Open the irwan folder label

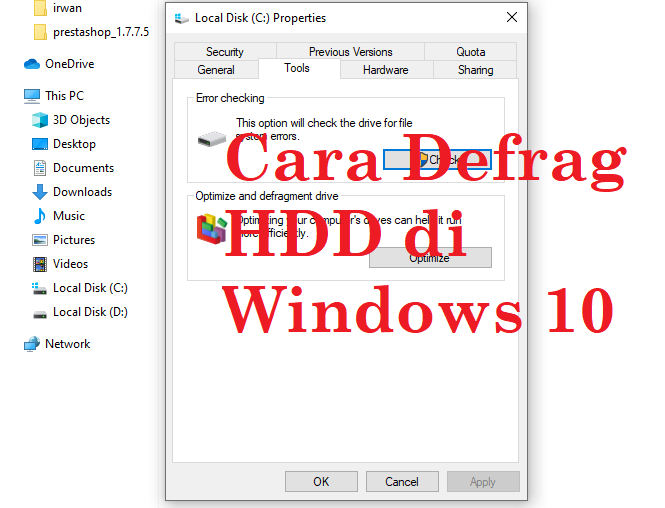[x=67, y=8]
